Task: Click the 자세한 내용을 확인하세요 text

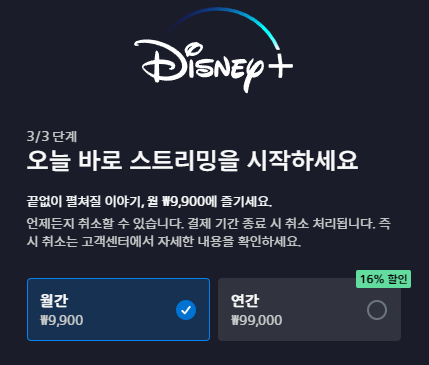Action: click(229, 241)
